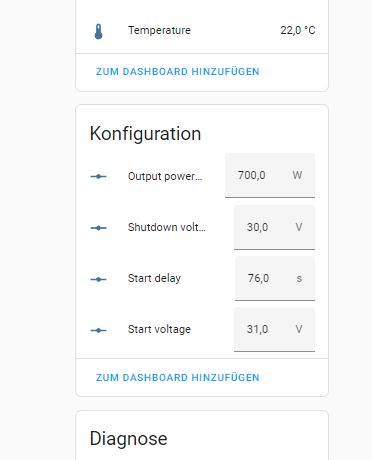Open the Start voltage entity label
Image resolution: width=372 pixels, height=460 pixels.
pos(159,329)
